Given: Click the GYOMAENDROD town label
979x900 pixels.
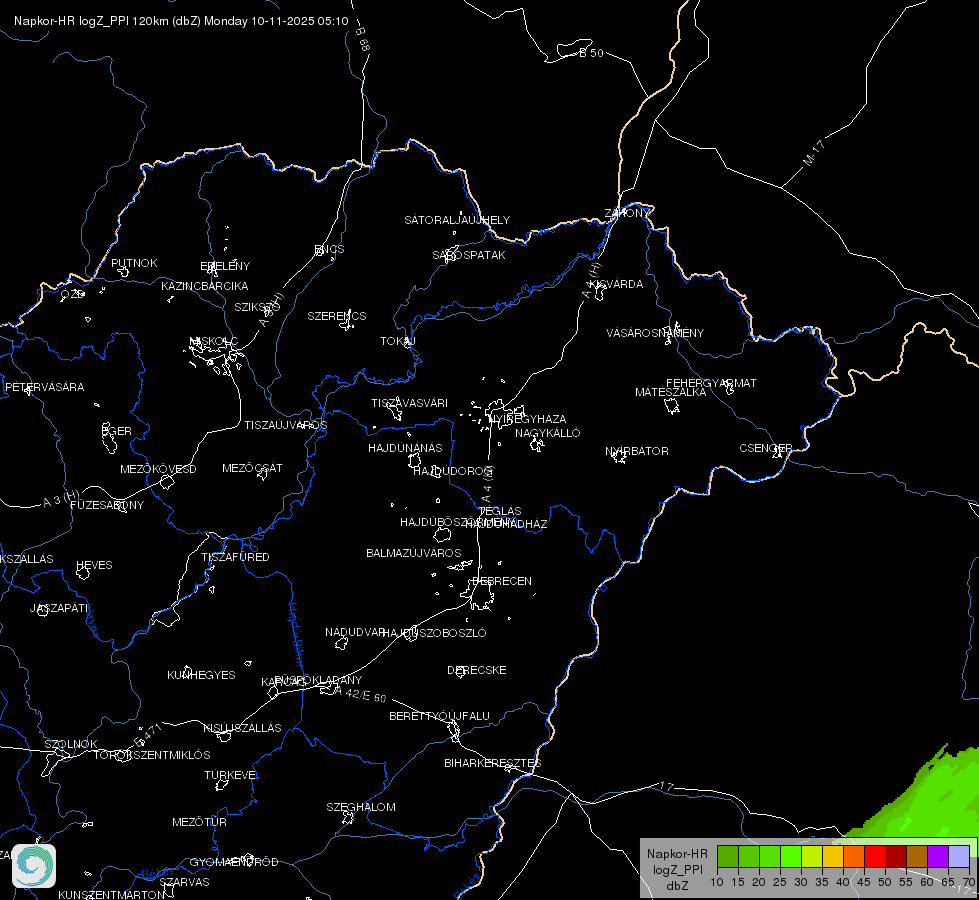Looking at the screenshot, I should 234,862.
